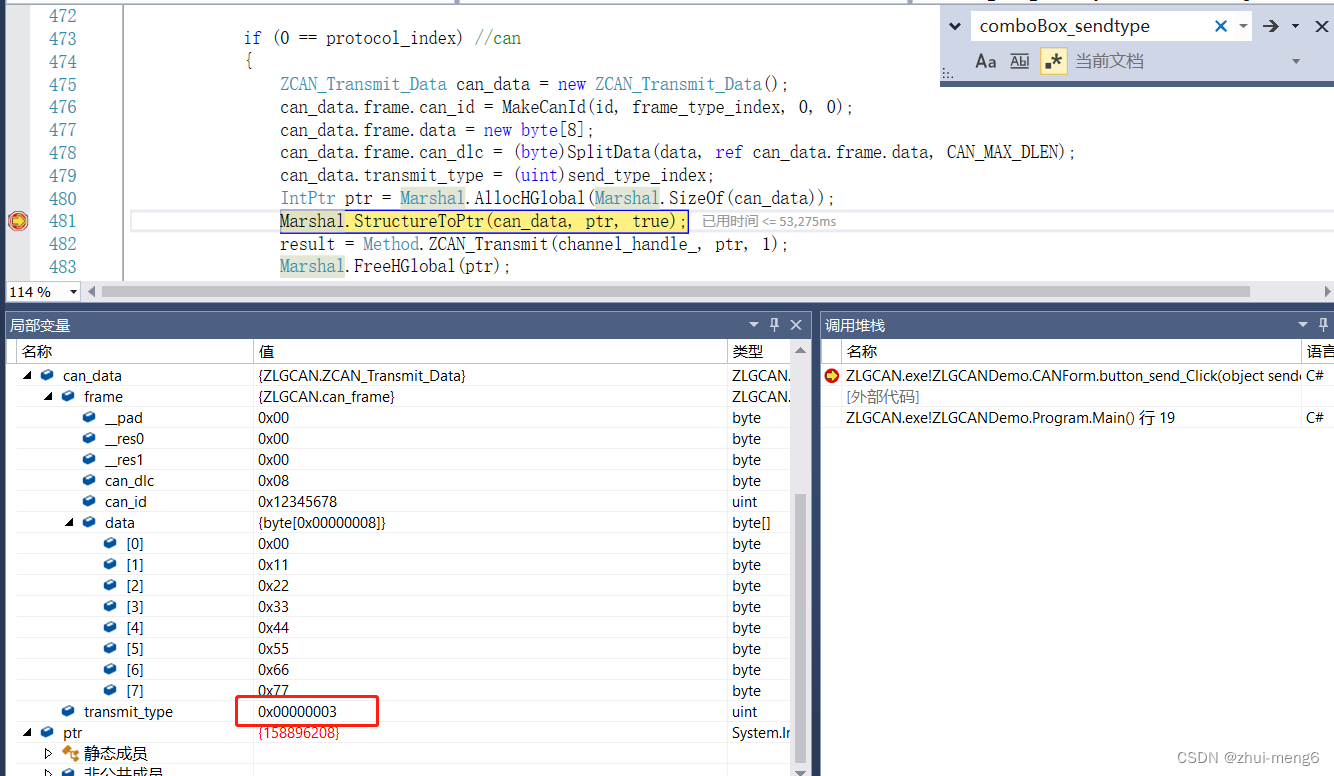Click the 静态成员 static members icon
This screenshot has height=776, width=1334.
[x=71, y=753]
